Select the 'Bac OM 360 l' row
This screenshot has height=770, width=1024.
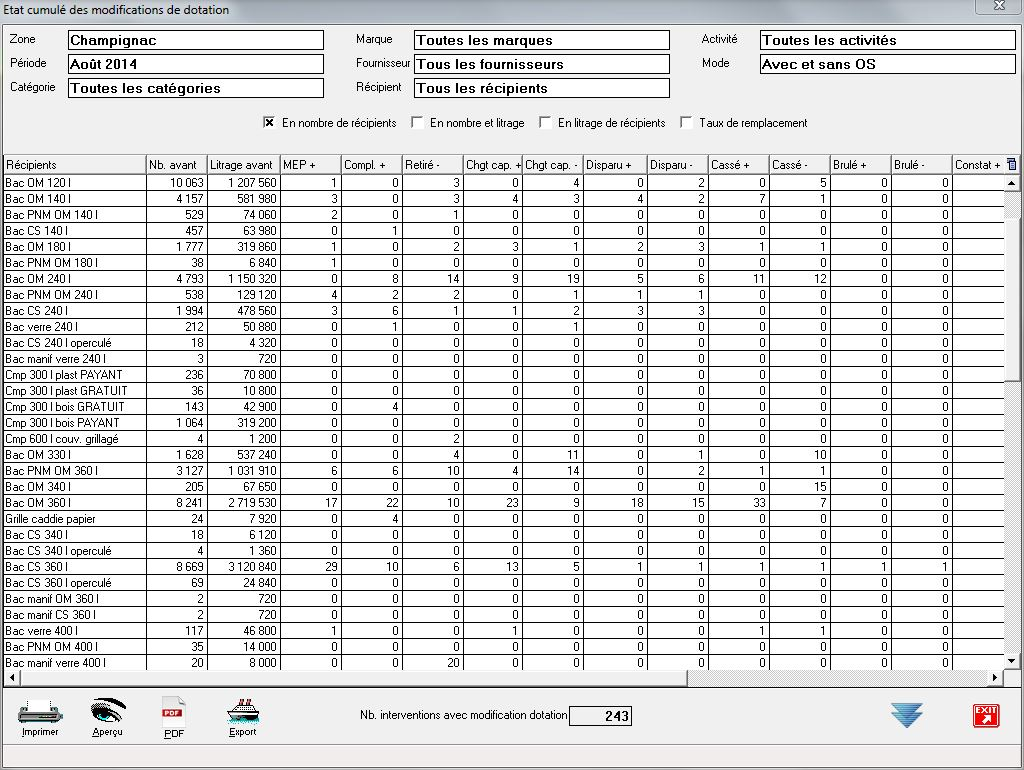(74, 503)
